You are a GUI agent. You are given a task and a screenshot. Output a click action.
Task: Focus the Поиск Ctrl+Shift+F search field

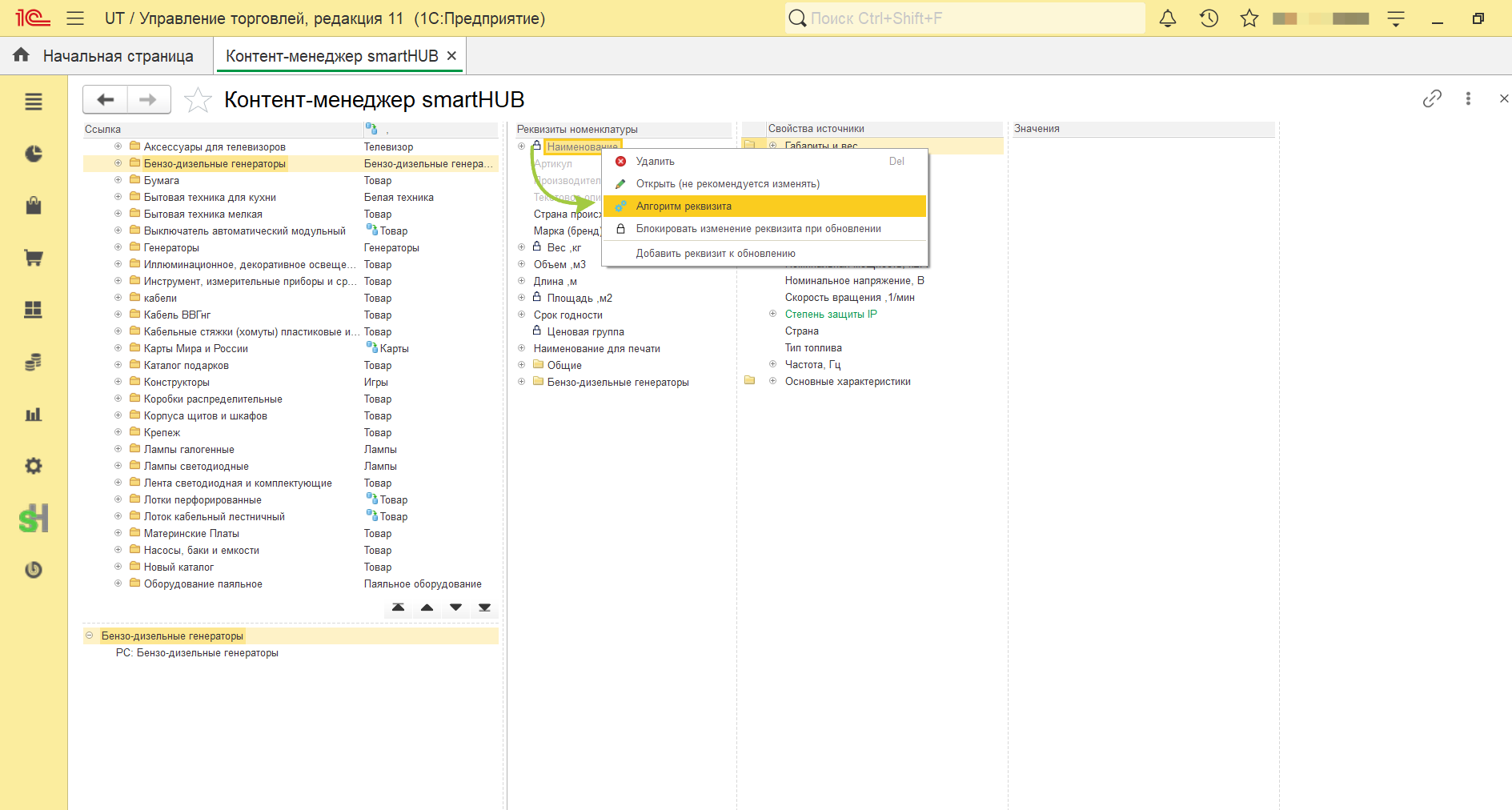tap(965, 18)
